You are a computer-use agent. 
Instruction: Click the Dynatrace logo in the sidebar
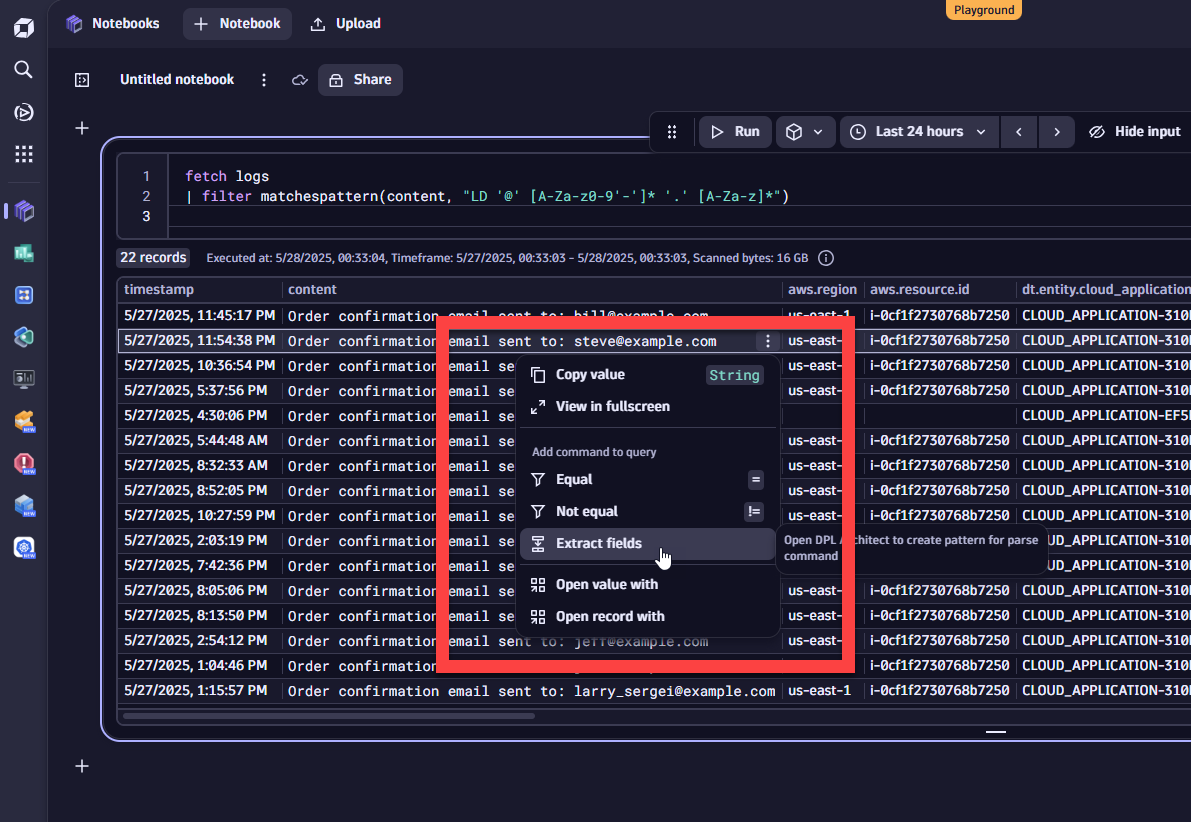(x=23, y=27)
